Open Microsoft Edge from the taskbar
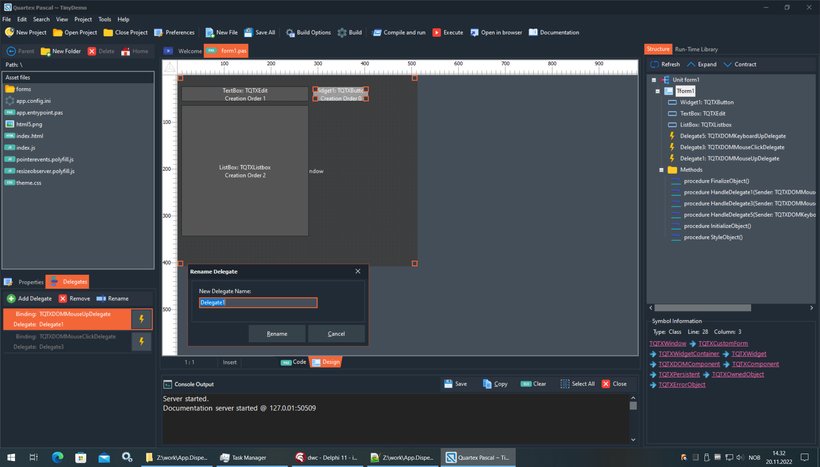820x467 pixels. coord(58,458)
